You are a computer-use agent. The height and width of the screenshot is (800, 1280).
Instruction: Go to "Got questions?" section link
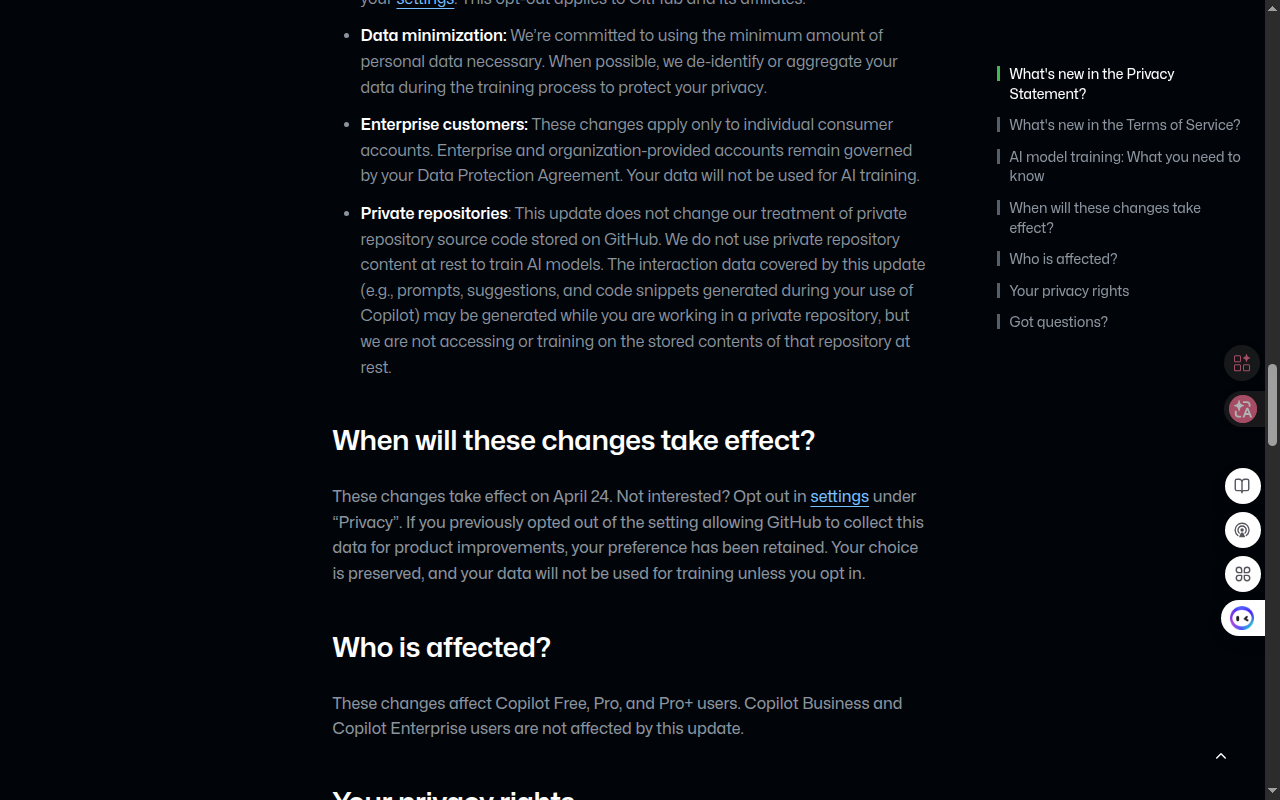[1058, 322]
